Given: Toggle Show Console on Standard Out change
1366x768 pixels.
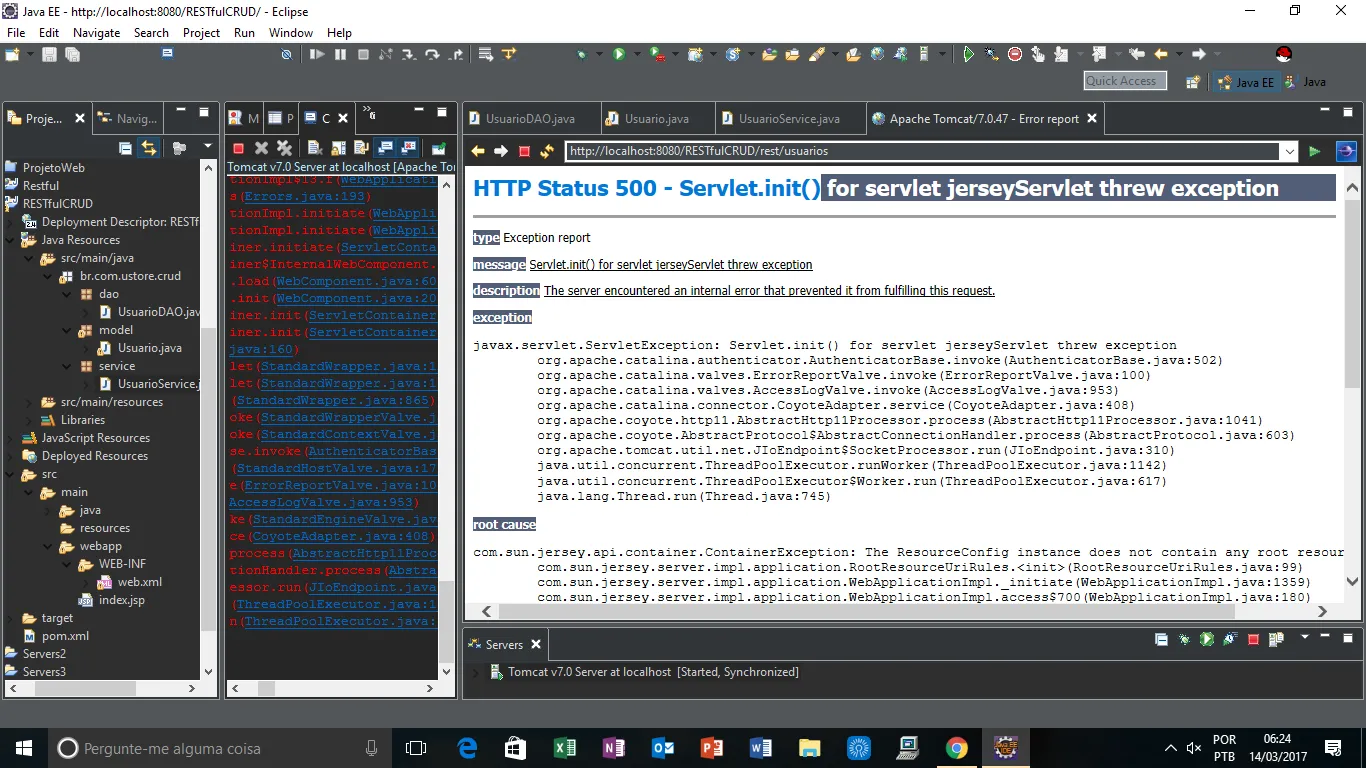Looking at the screenshot, I should (385, 148).
